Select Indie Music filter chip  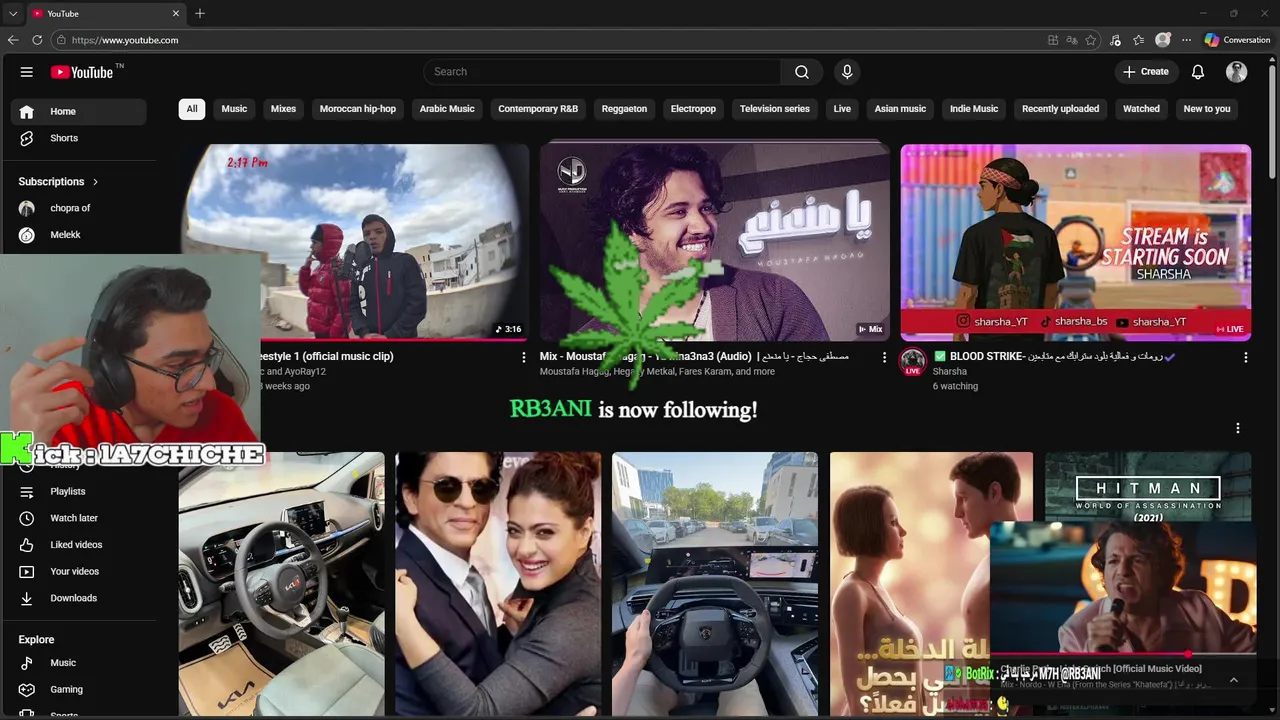(x=974, y=109)
